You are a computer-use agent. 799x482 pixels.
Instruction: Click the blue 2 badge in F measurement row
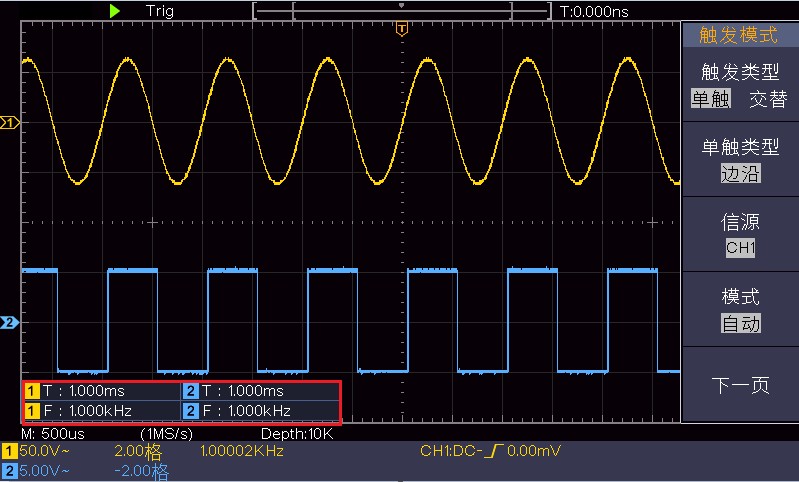[191, 411]
